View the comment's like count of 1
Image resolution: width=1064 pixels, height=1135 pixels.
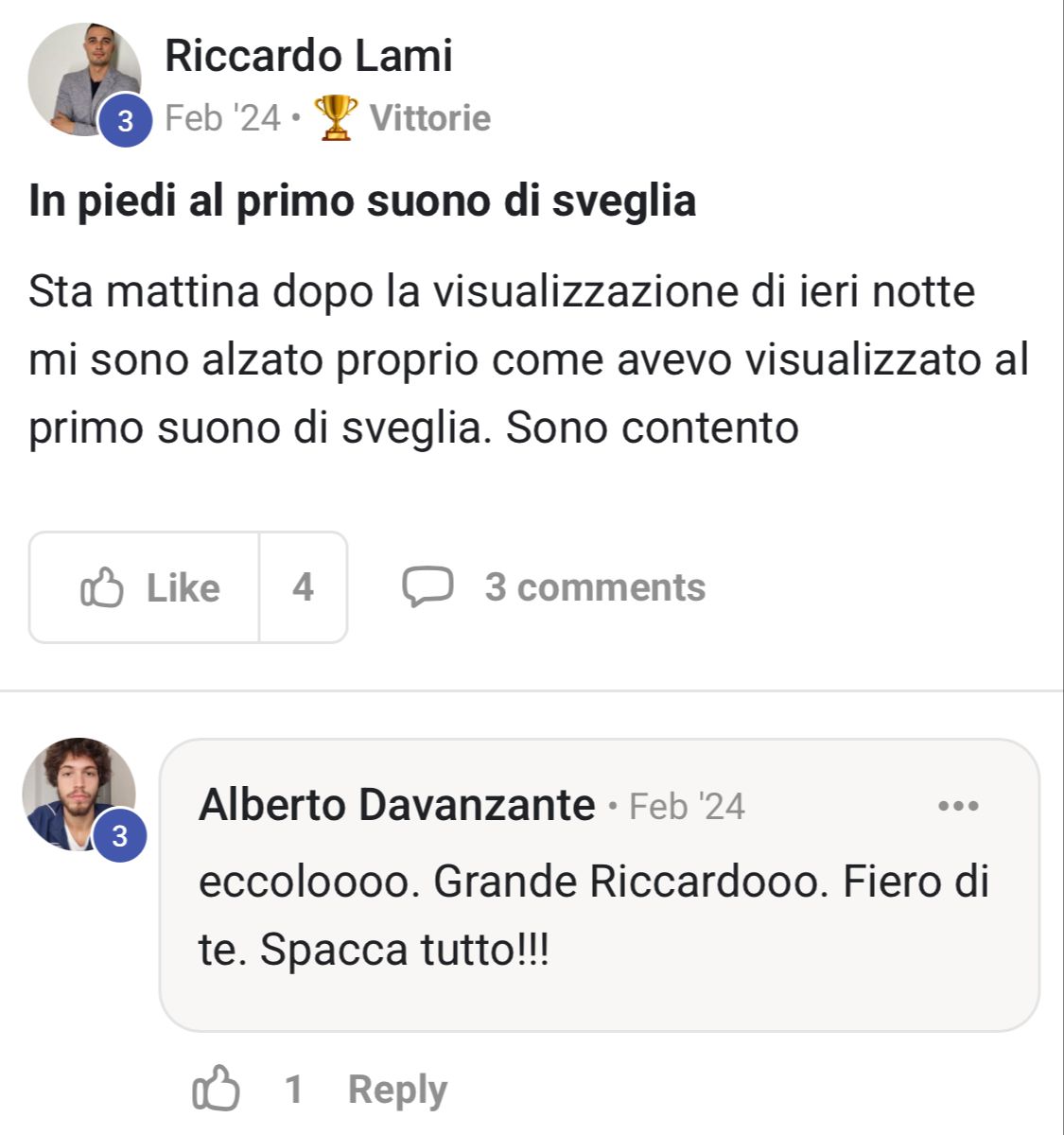tap(294, 1090)
